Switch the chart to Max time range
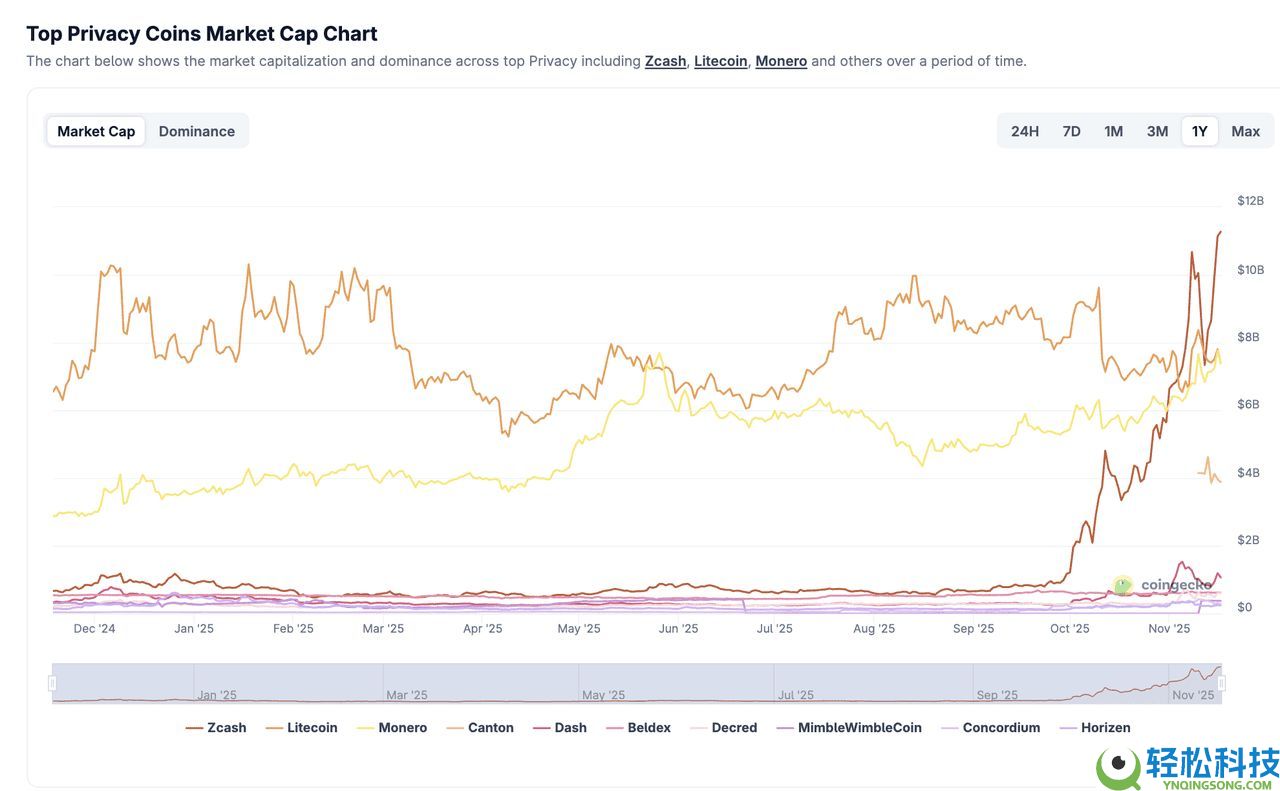Viewport: 1280px width, 791px height. pyautogui.click(x=1246, y=129)
